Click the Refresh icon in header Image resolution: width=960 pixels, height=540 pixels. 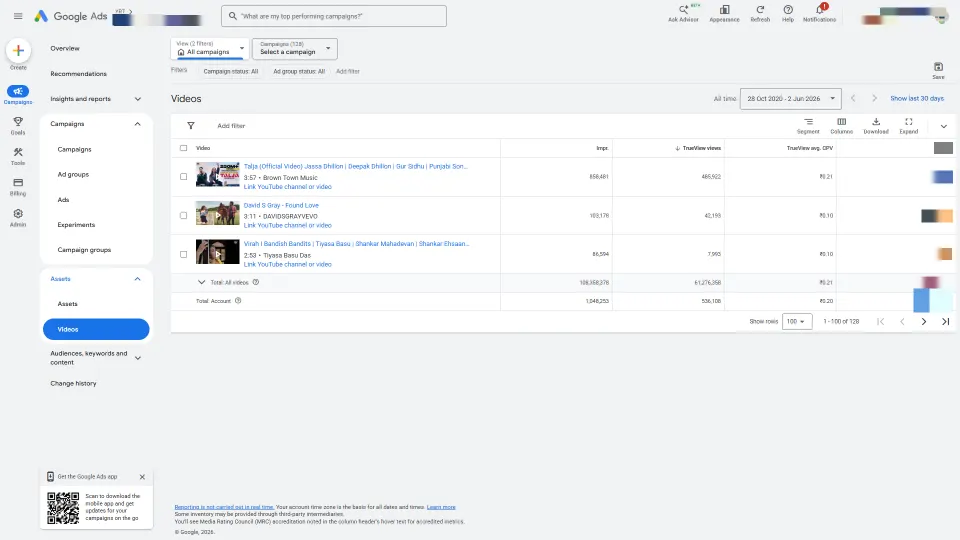[760, 10]
